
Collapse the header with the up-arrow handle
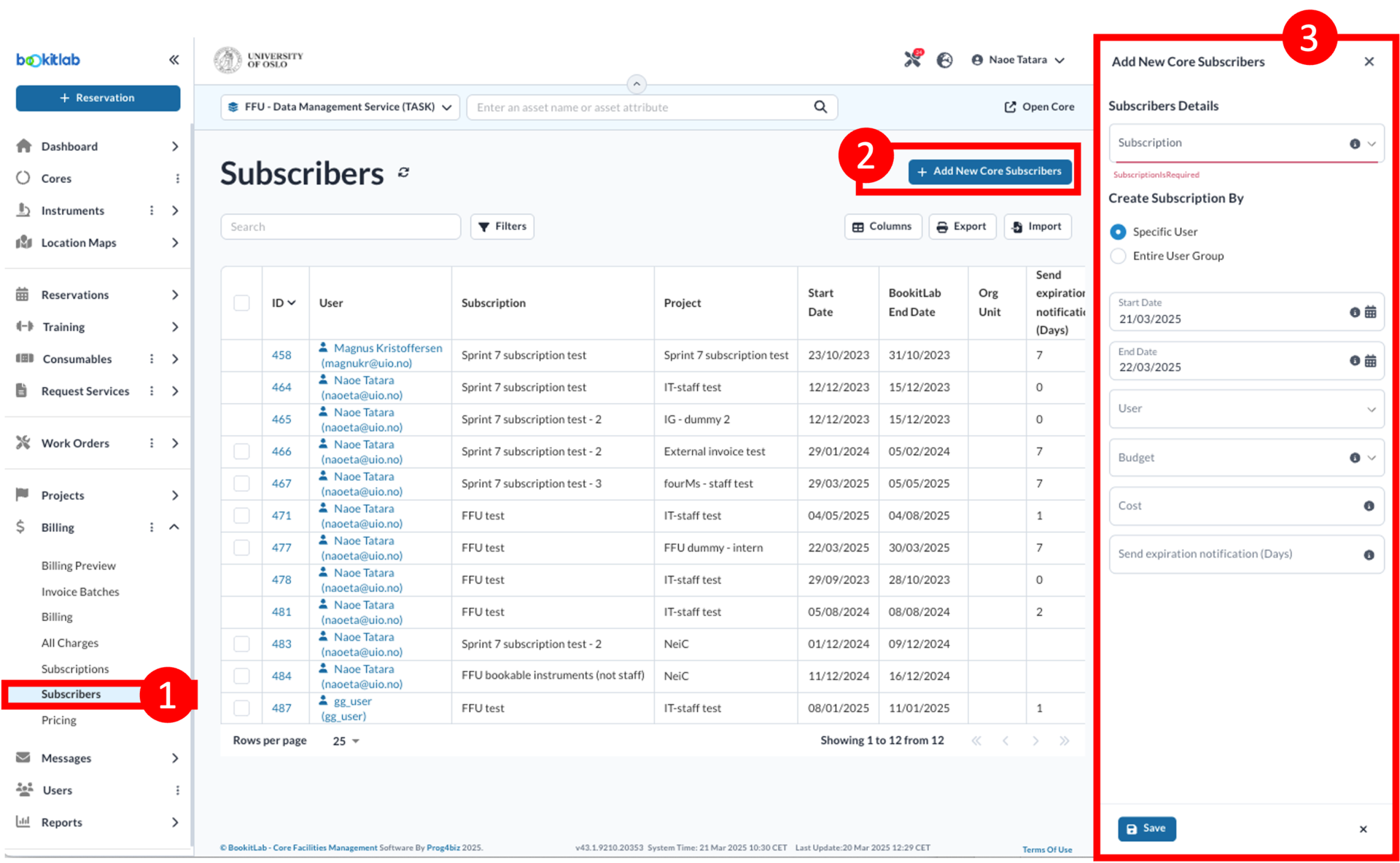(637, 84)
